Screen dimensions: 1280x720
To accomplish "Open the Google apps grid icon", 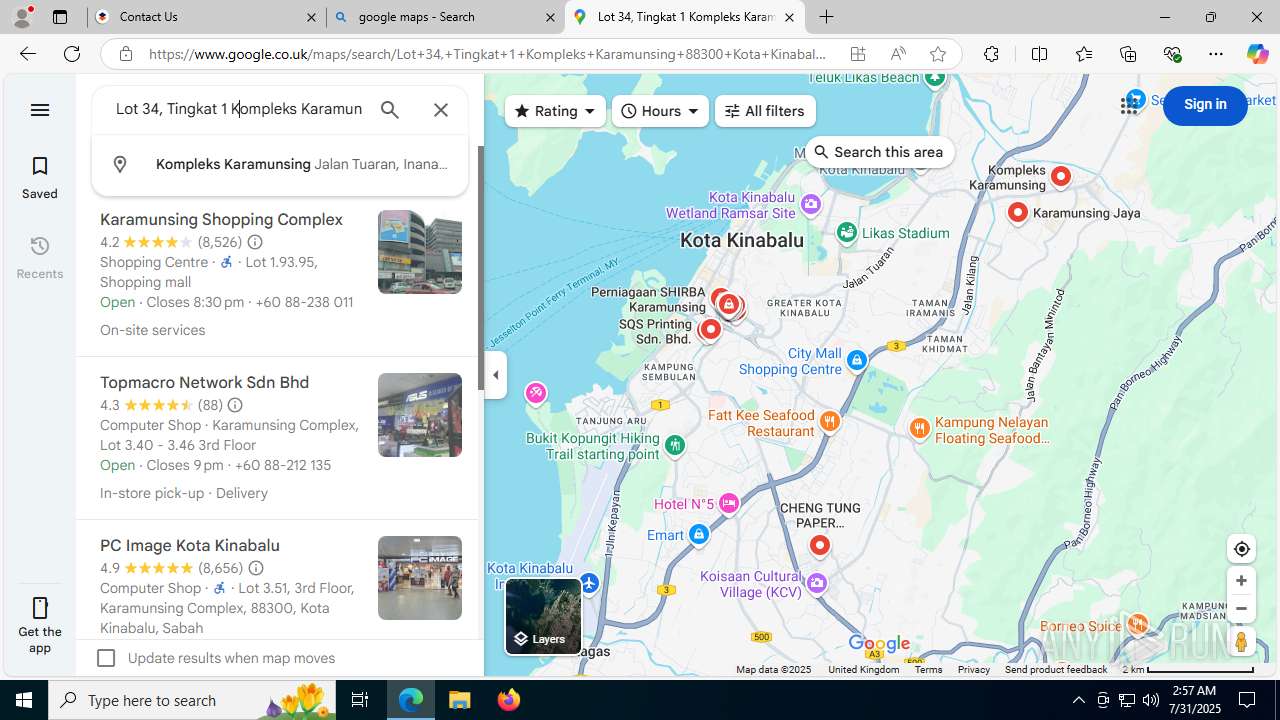I will (x=1130, y=105).
